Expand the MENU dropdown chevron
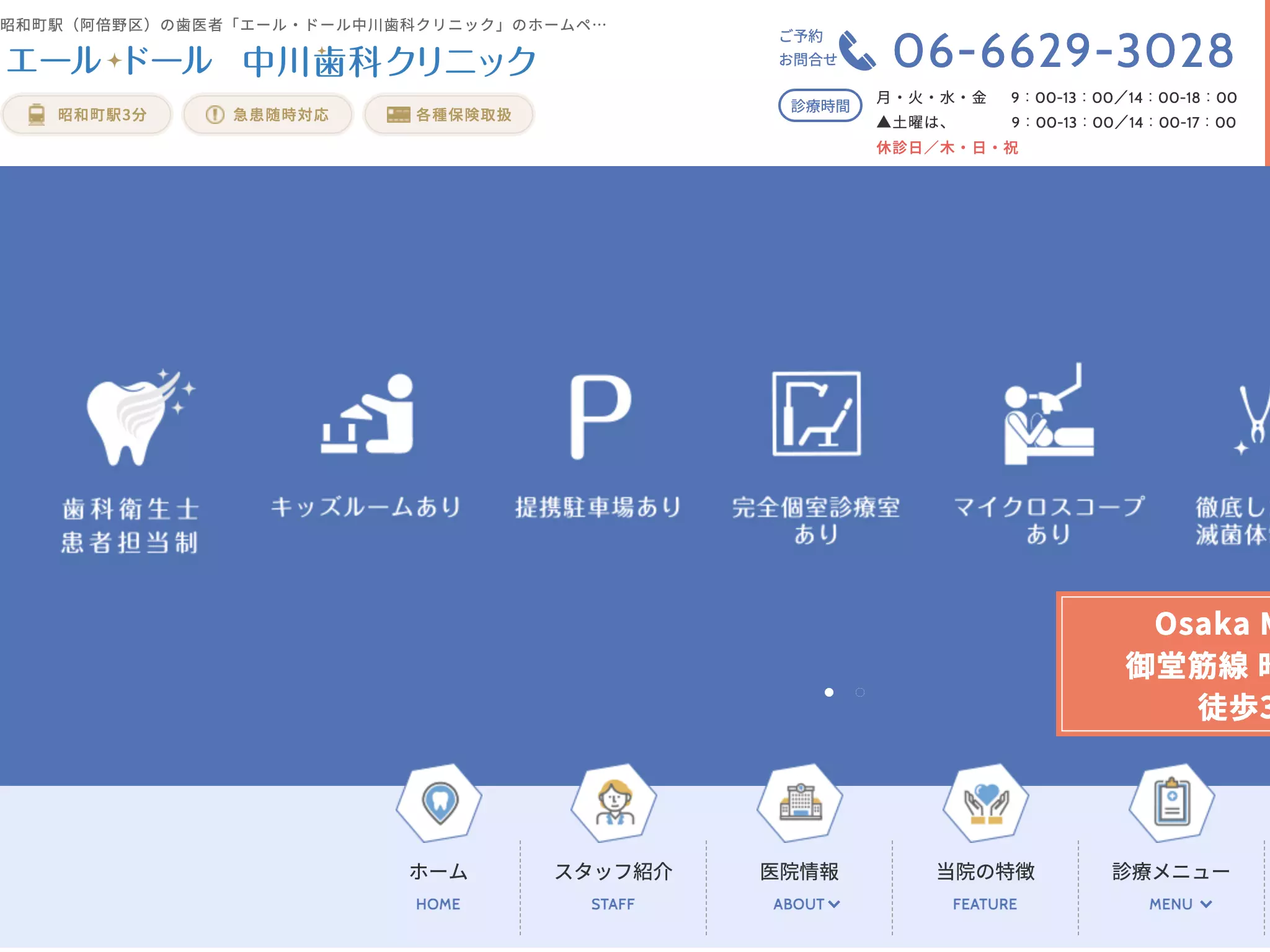Screen dimensions: 1270x952 click(x=1206, y=904)
